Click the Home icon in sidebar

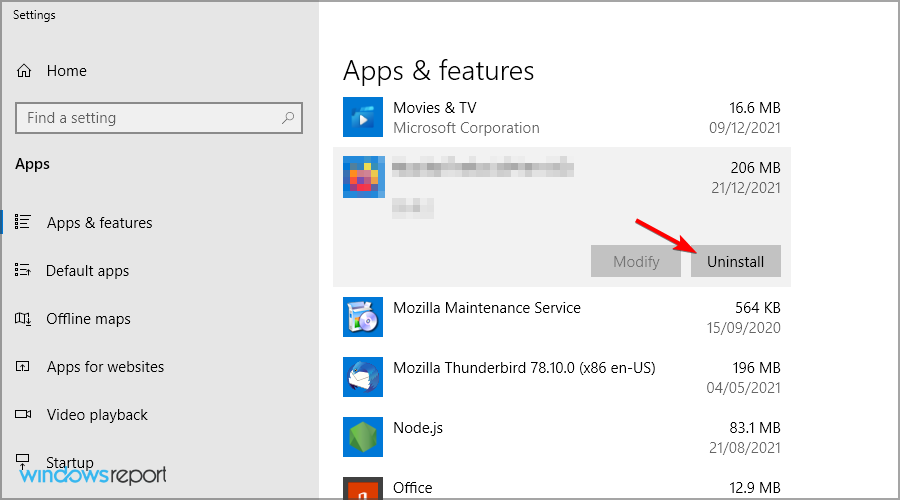(x=24, y=71)
